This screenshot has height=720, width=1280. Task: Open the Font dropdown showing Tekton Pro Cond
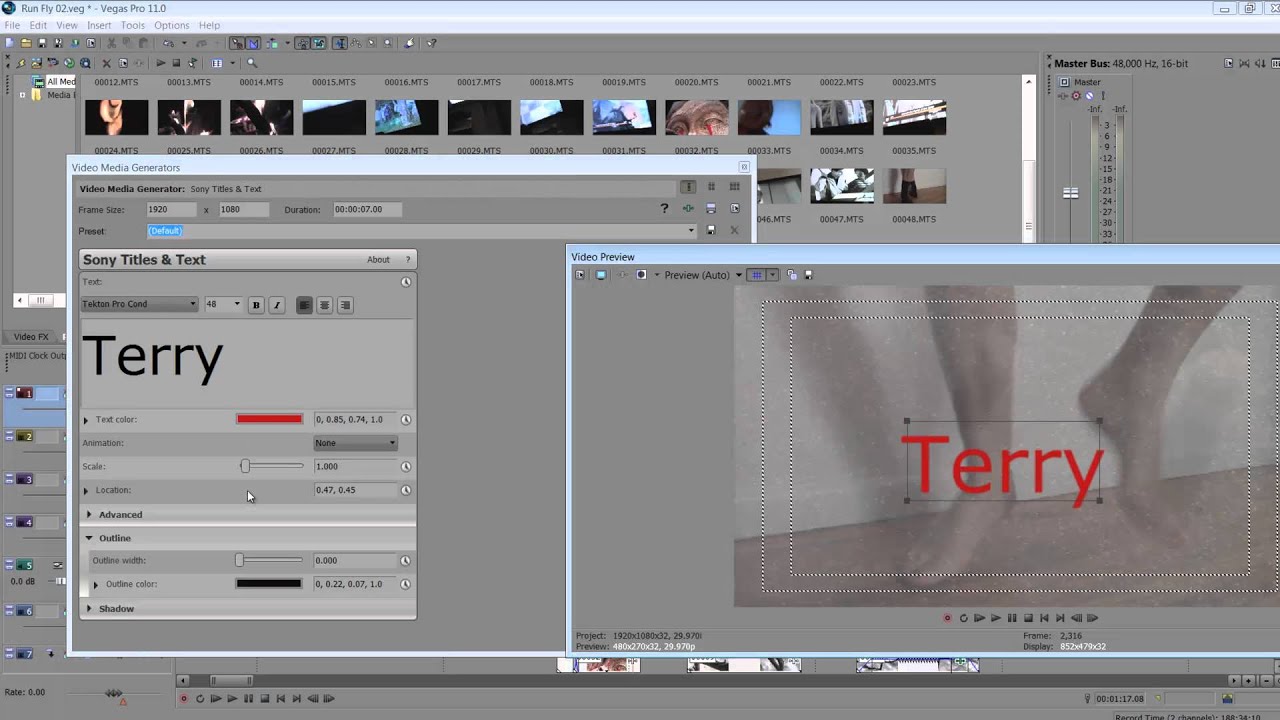point(139,304)
